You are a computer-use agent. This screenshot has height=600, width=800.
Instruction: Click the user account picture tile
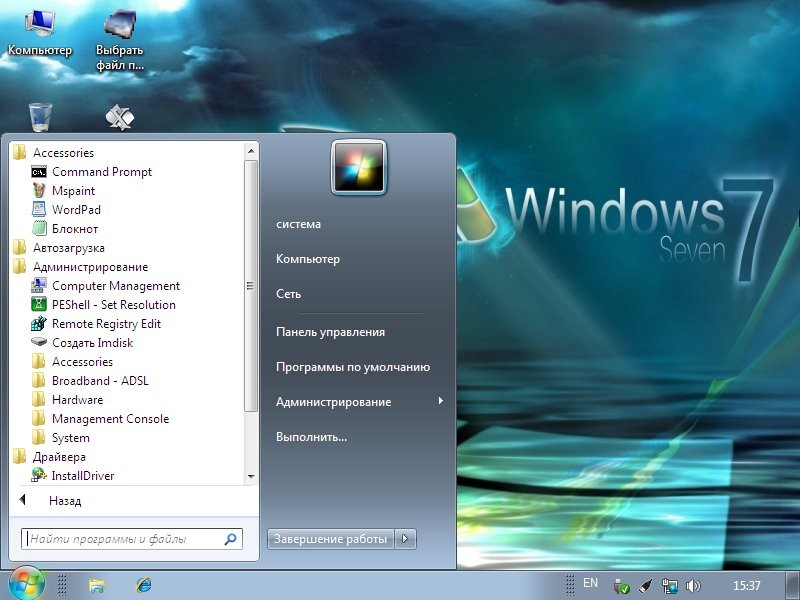coord(359,167)
